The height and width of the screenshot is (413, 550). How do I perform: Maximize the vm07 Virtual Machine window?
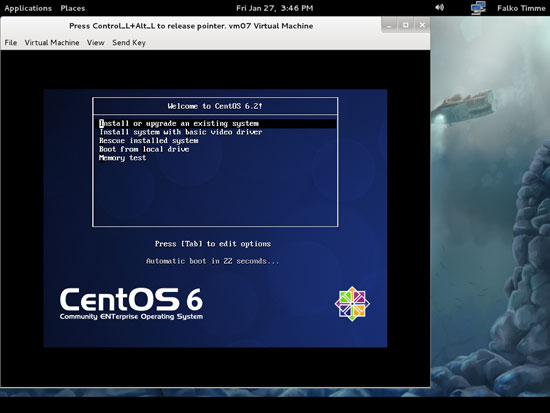(405, 25)
